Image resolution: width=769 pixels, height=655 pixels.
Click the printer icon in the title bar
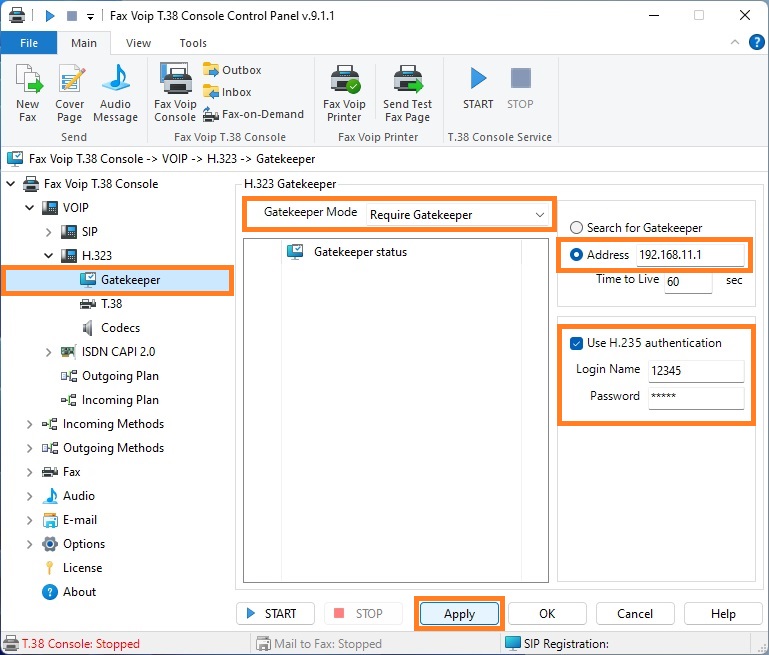pyautogui.click(x=17, y=16)
